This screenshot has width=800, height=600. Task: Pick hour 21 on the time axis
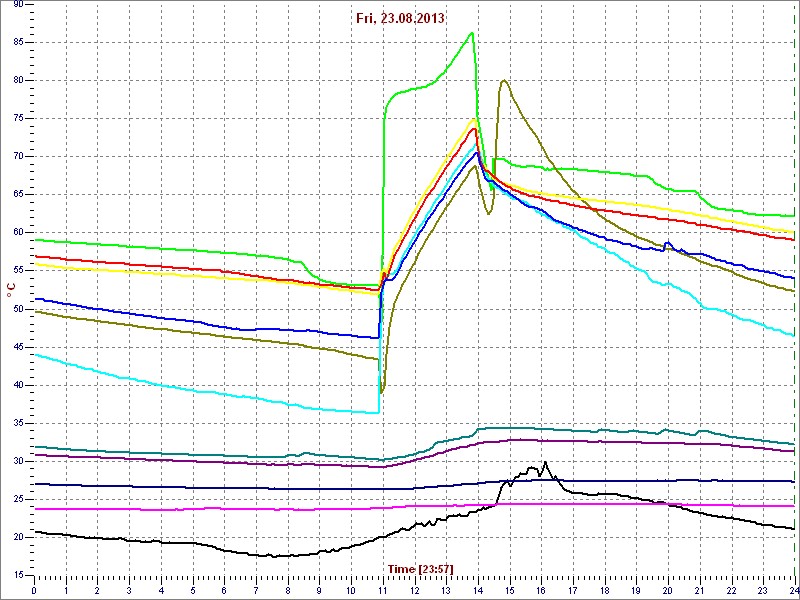(x=699, y=590)
